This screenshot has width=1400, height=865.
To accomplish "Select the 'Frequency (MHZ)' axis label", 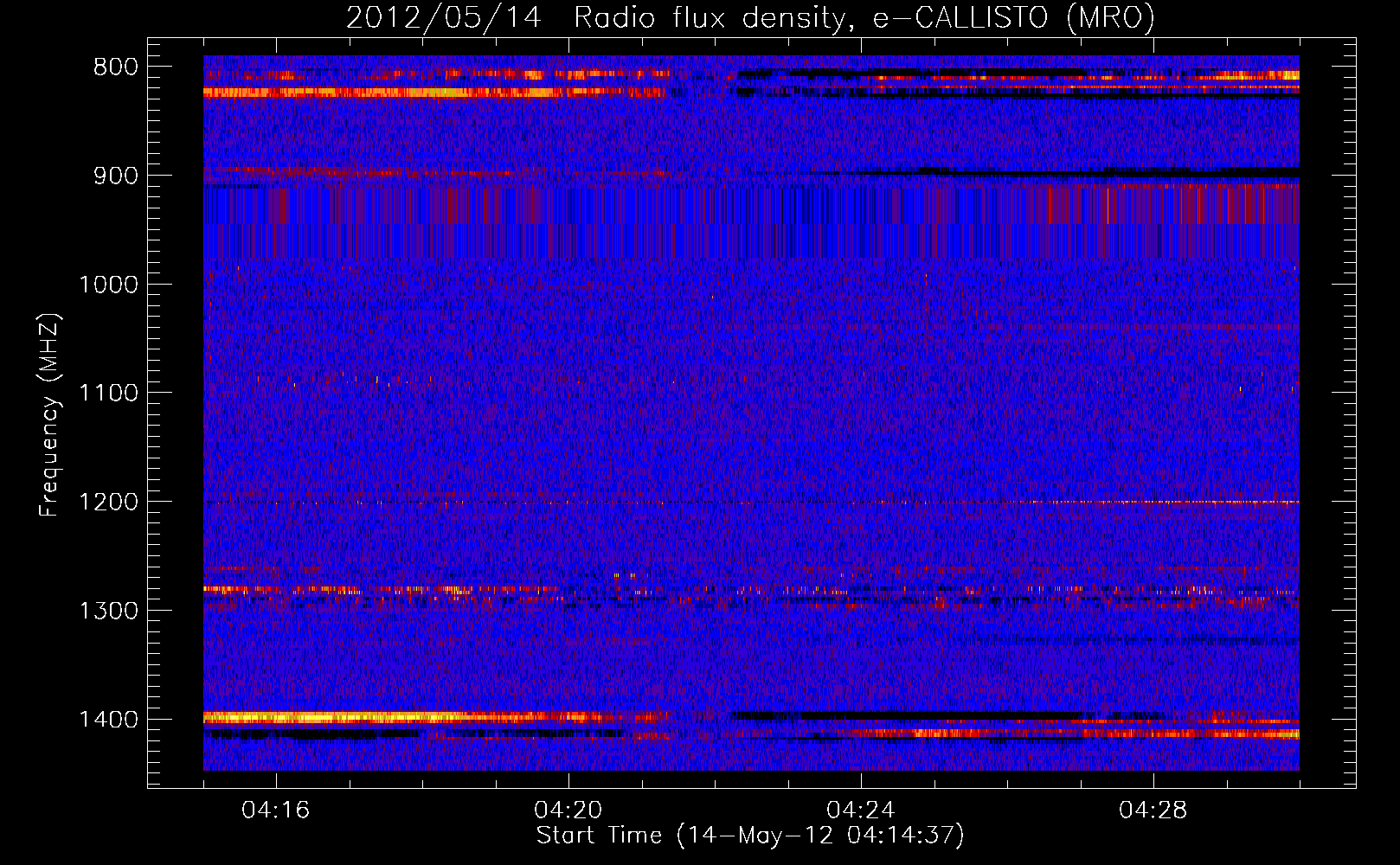I will pyautogui.click(x=49, y=415).
